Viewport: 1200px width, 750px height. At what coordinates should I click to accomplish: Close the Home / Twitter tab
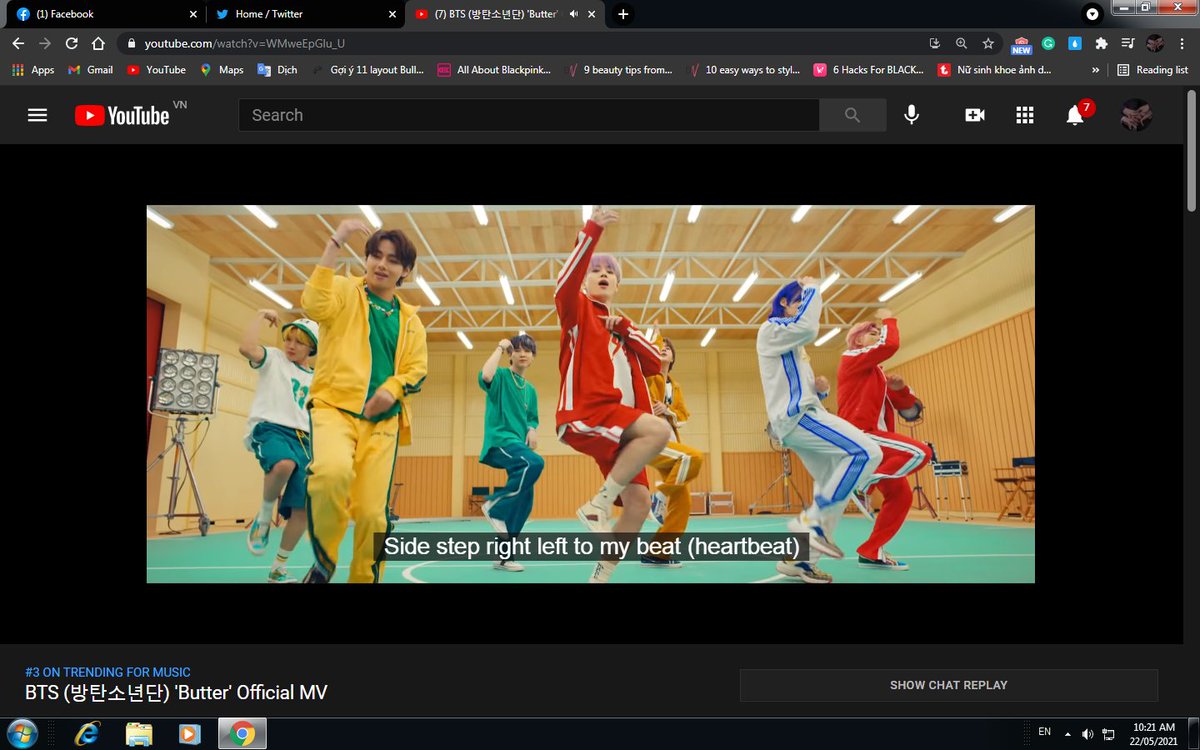392,14
